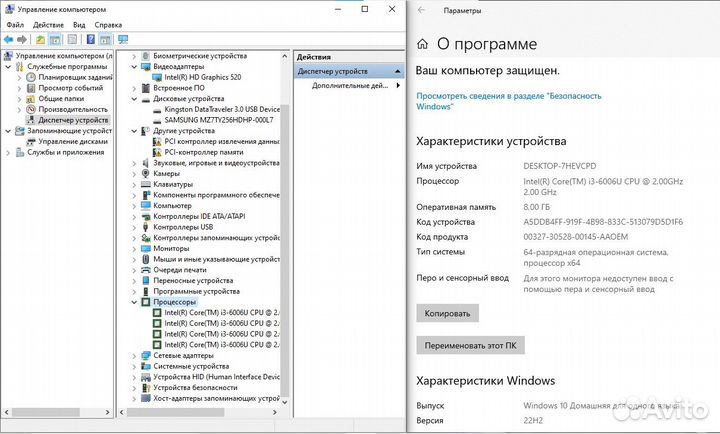Select Компоненты программного обеспечения category
The width and height of the screenshot is (720, 434).
[x=216, y=195]
